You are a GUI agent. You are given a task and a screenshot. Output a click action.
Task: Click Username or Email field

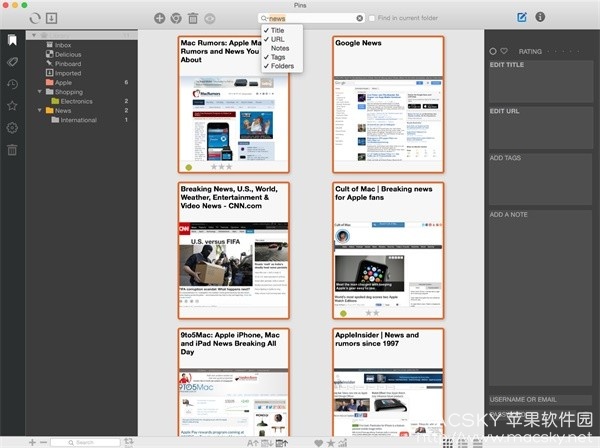pos(541,400)
